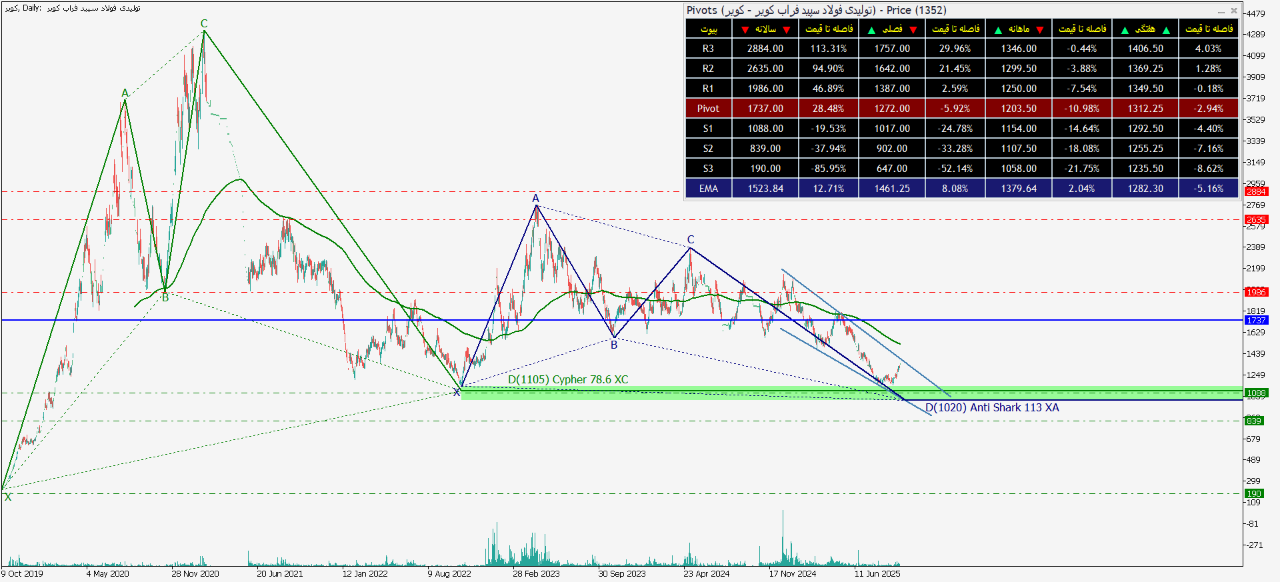This screenshot has height=582, width=1280.
Task: Select the EMA row label in the table
Action: [708, 188]
